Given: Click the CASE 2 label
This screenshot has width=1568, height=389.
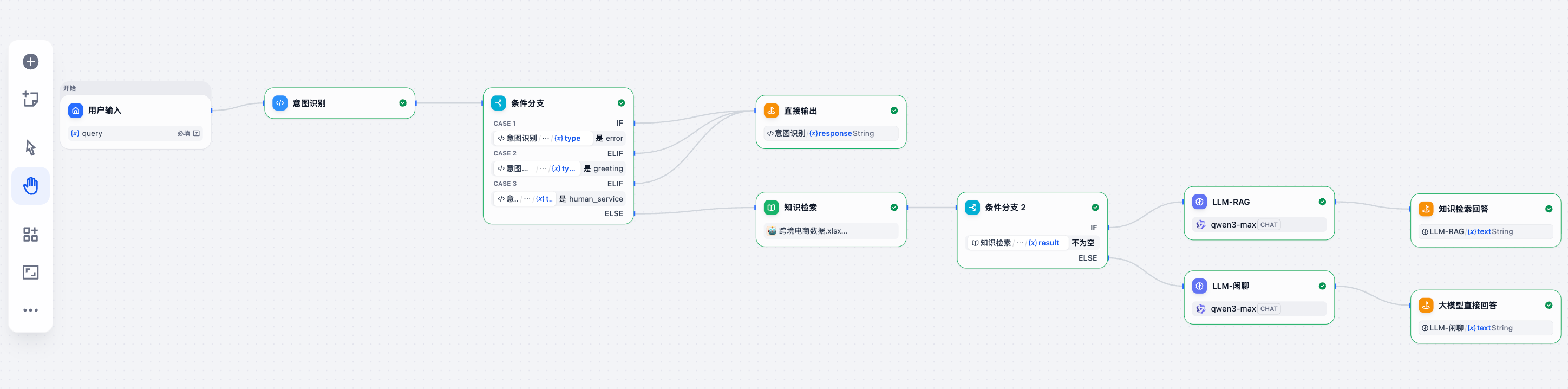Looking at the screenshot, I should (x=505, y=153).
